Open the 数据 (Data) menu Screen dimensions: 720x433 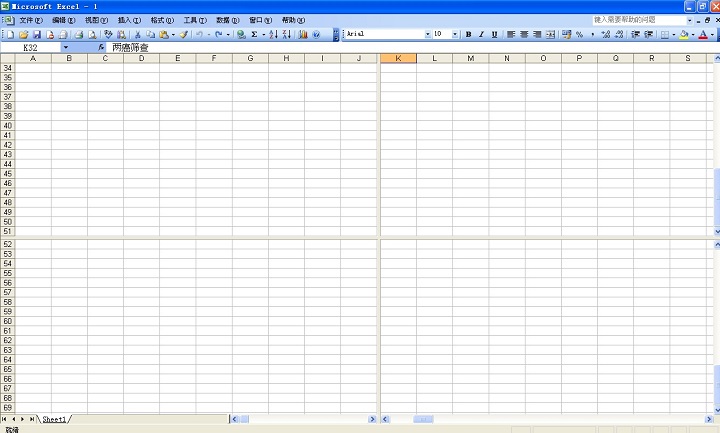227,20
